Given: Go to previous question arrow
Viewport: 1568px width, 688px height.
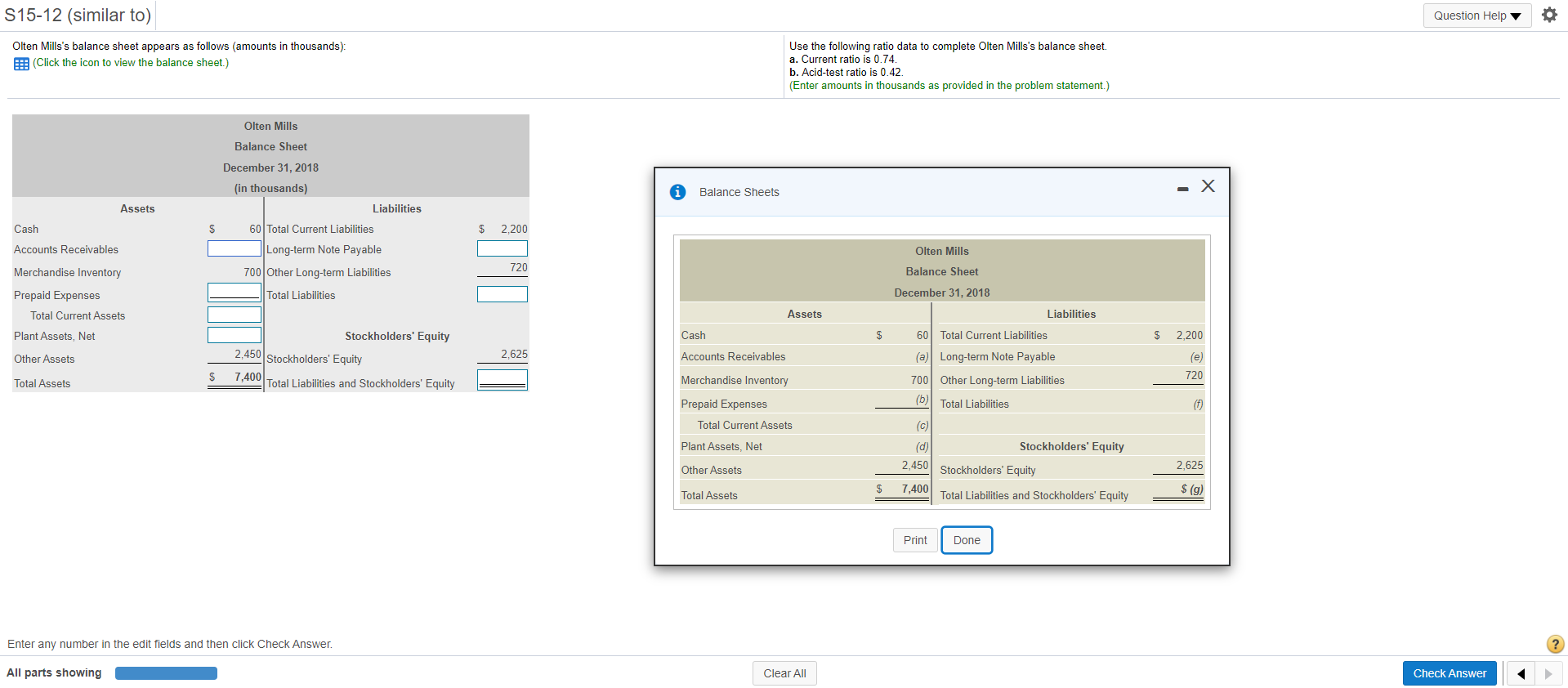Looking at the screenshot, I should coord(1521,673).
